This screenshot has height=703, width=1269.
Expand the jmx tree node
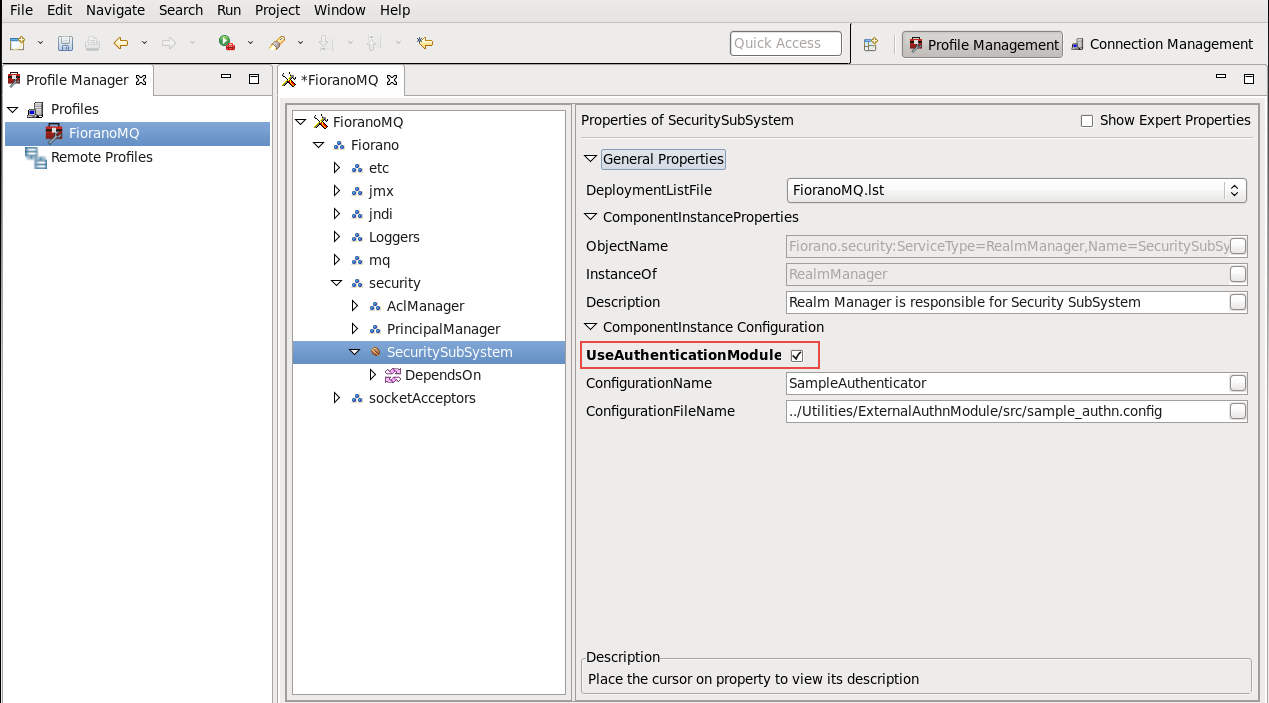pos(337,191)
